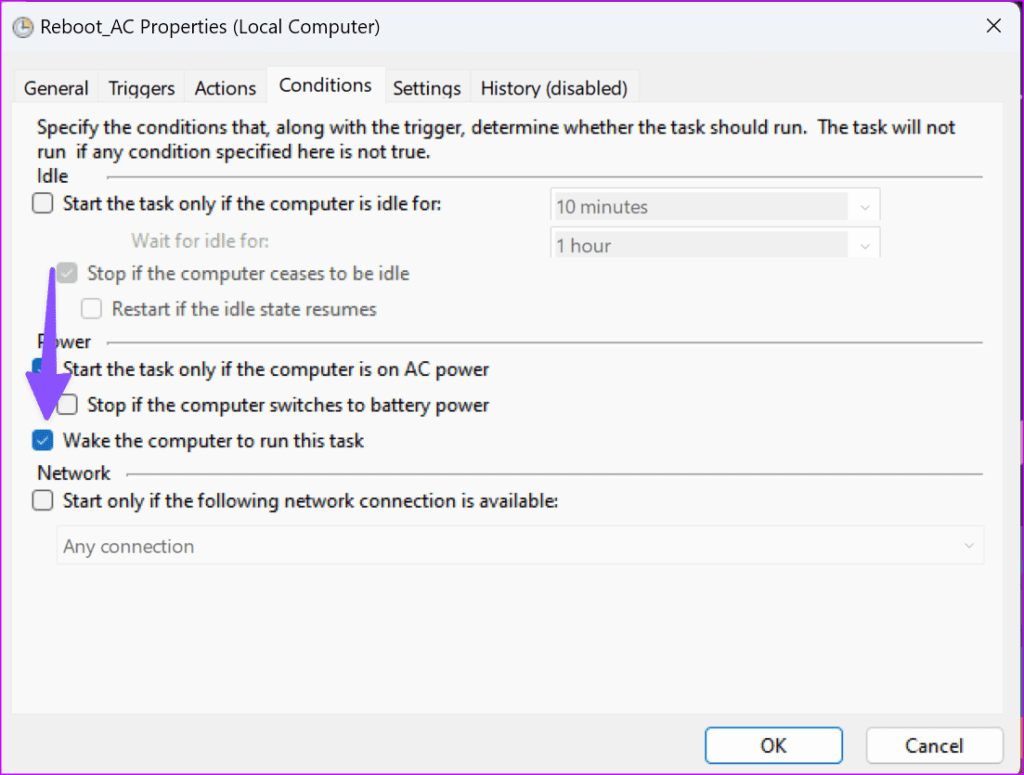Open the 'Any connection' network dropdown

[x=967, y=546]
